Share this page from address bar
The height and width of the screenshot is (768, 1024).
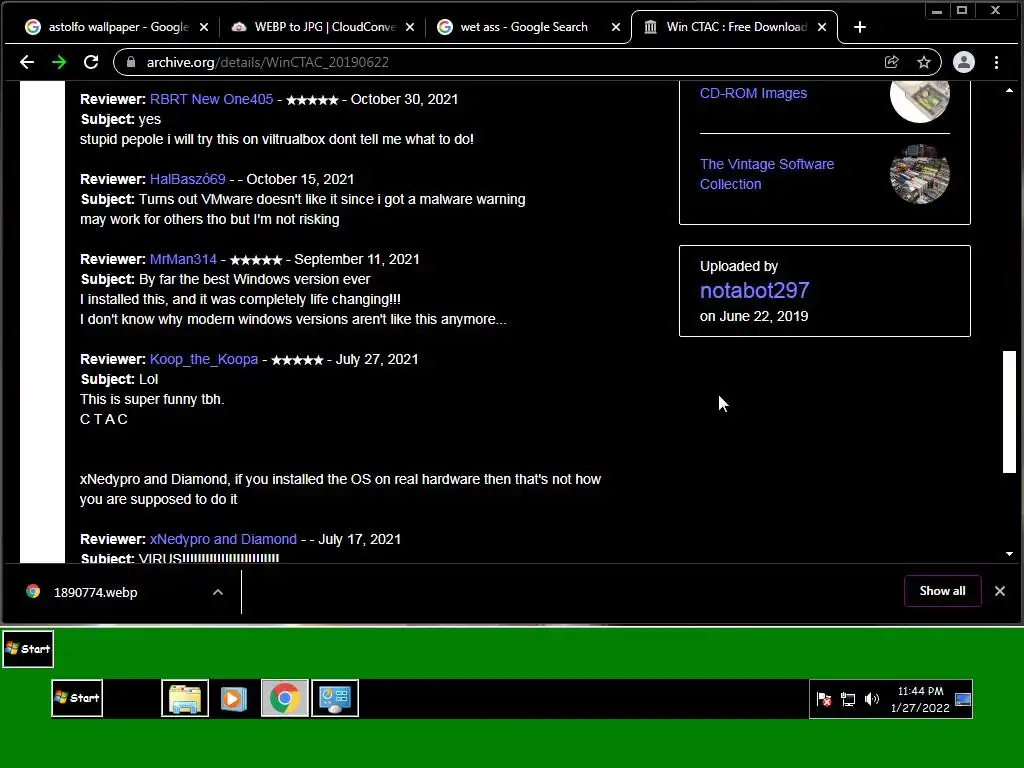tap(891, 62)
